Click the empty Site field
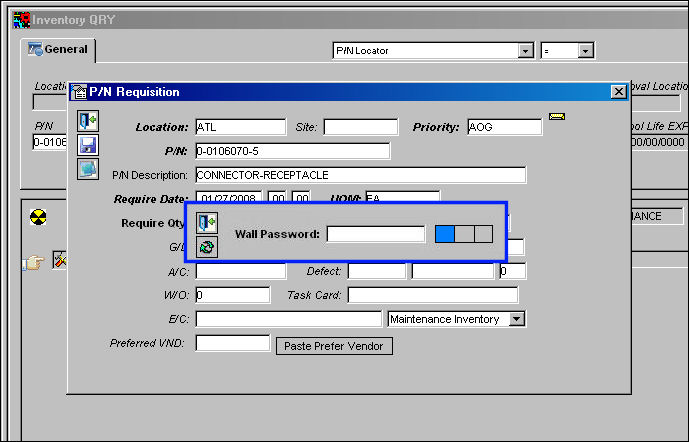689x442 pixels. point(361,127)
